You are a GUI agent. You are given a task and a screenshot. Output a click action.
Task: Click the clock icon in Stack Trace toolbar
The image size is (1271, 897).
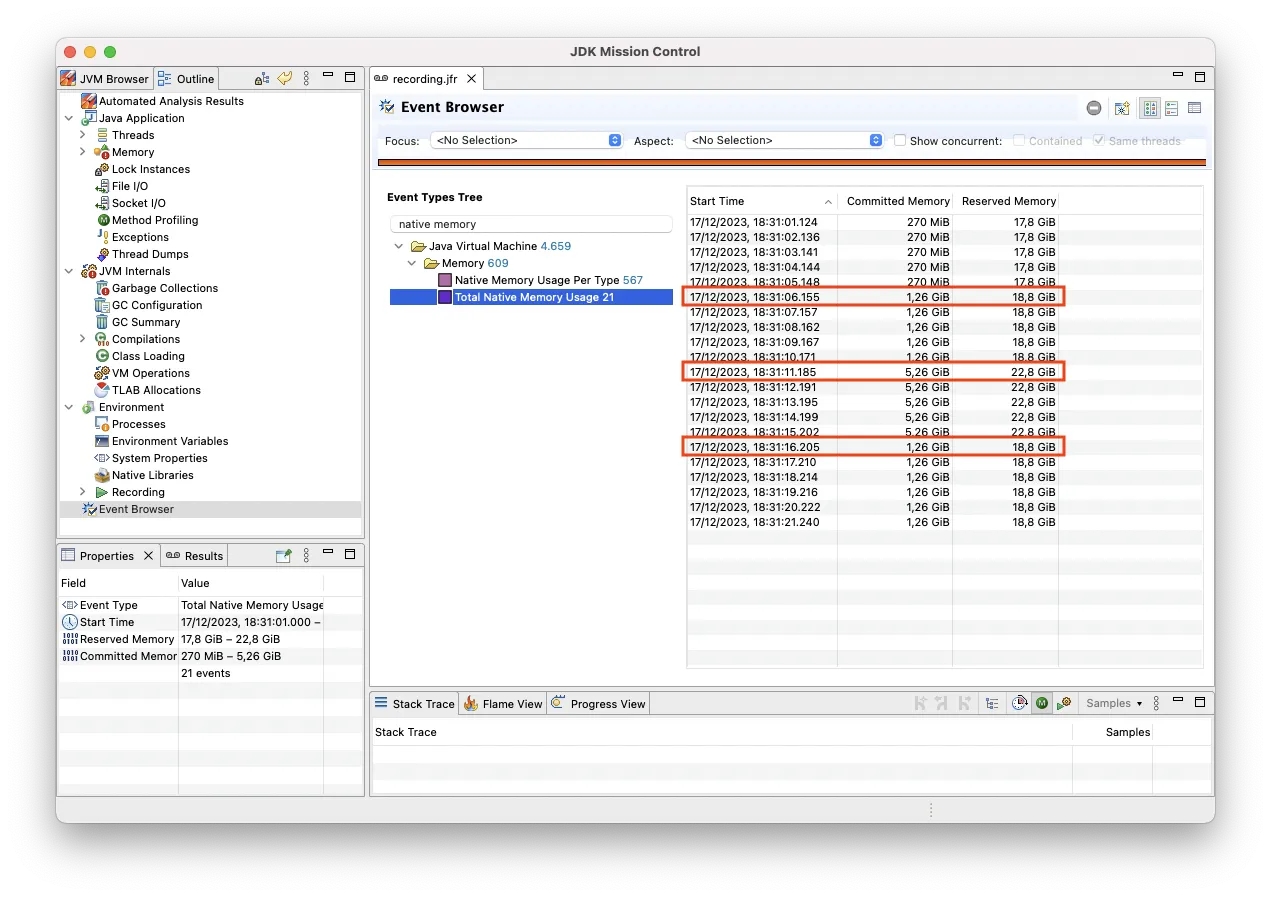pyautogui.click(x=1019, y=703)
